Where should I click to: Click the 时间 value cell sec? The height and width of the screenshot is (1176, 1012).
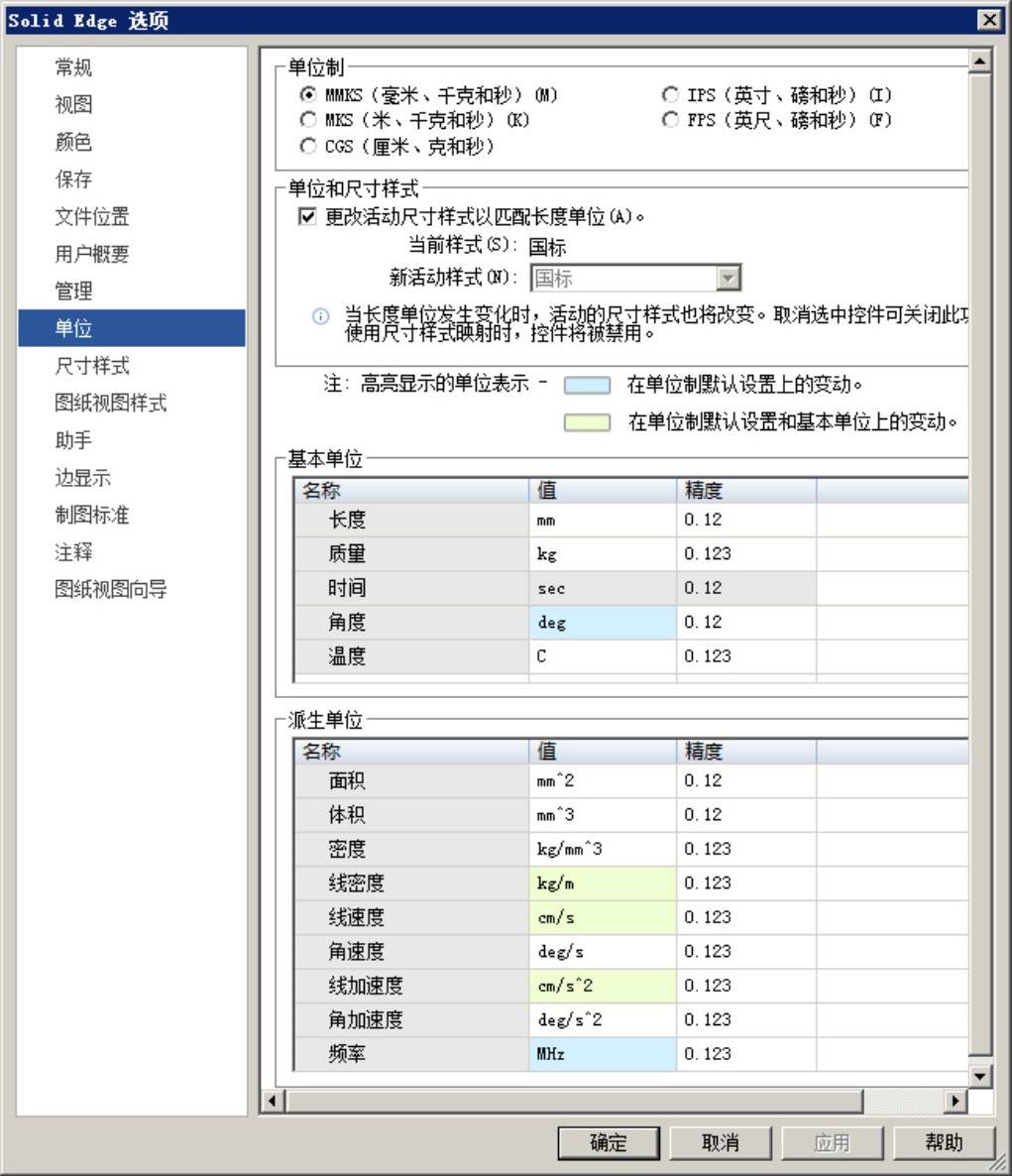603,588
